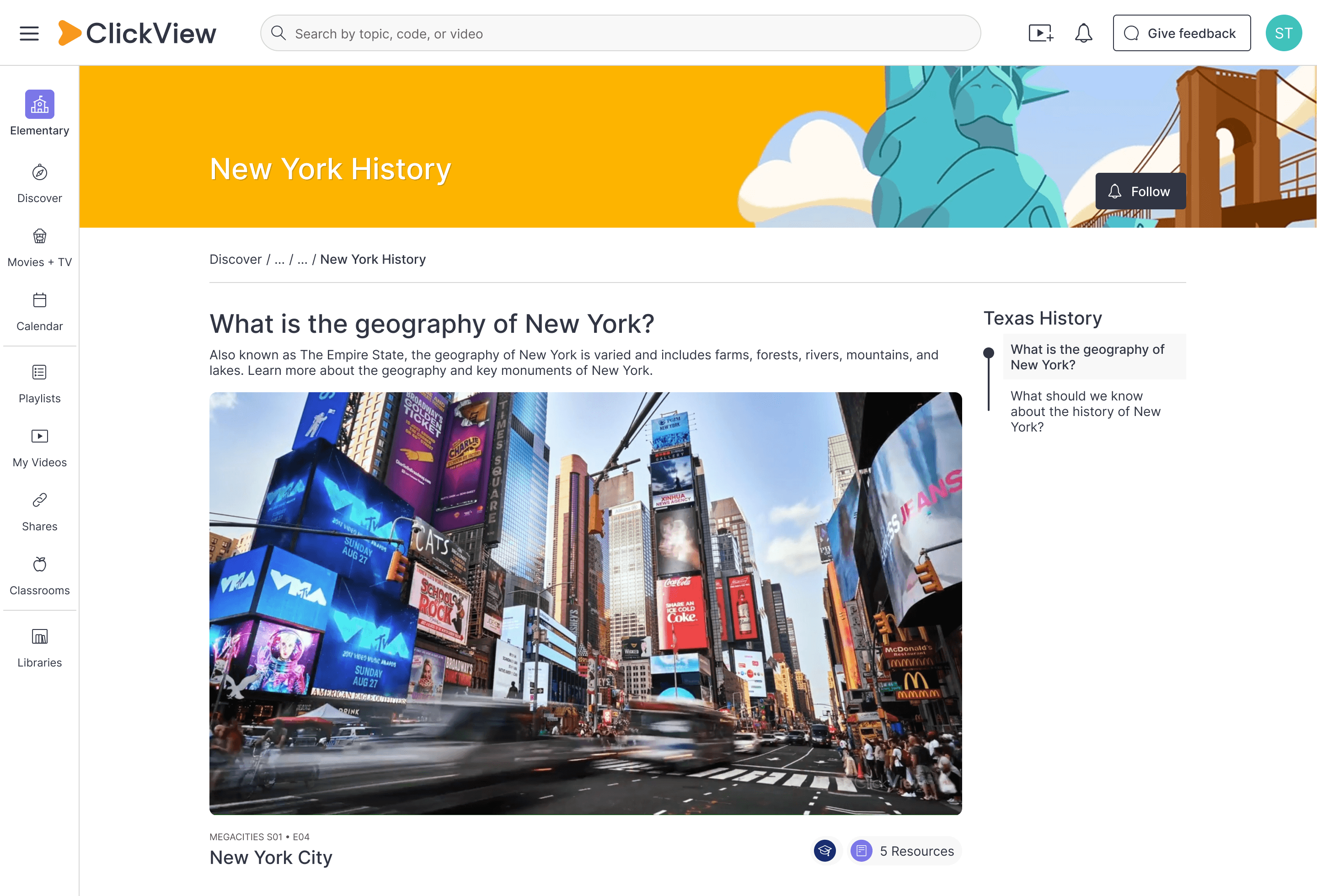Viewport: 1317px width, 896px height.
Task: Click the search magnifier icon
Action: pos(278,33)
